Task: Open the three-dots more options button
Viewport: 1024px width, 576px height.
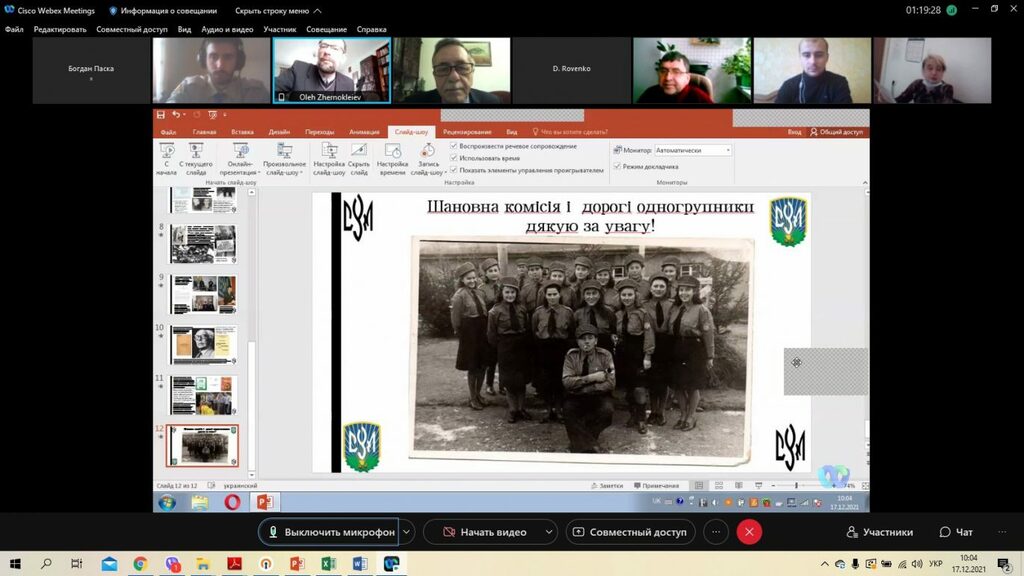Action: point(715,532)
